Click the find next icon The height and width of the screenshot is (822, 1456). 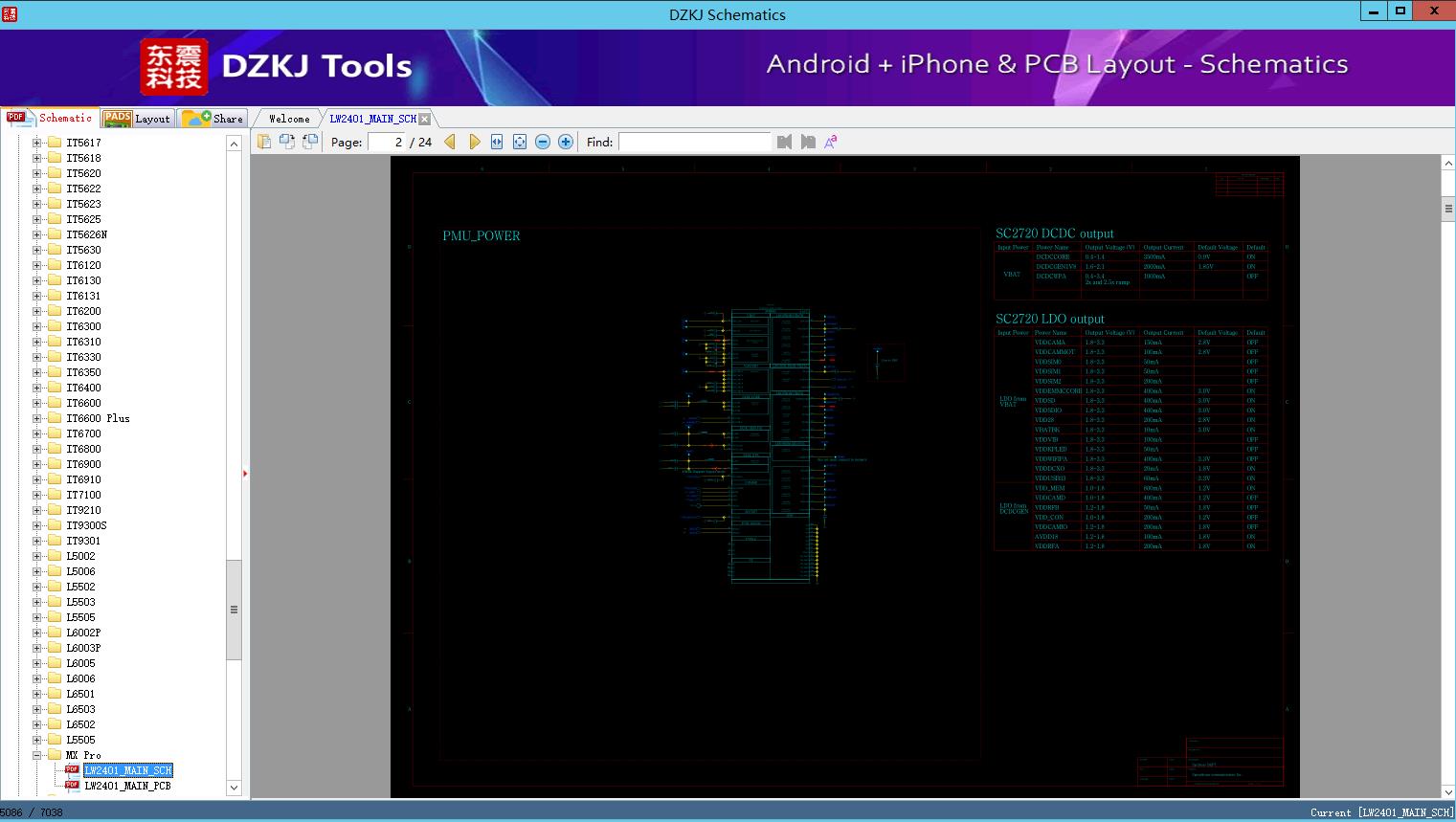pyautogui.click(x=808, y=142)
